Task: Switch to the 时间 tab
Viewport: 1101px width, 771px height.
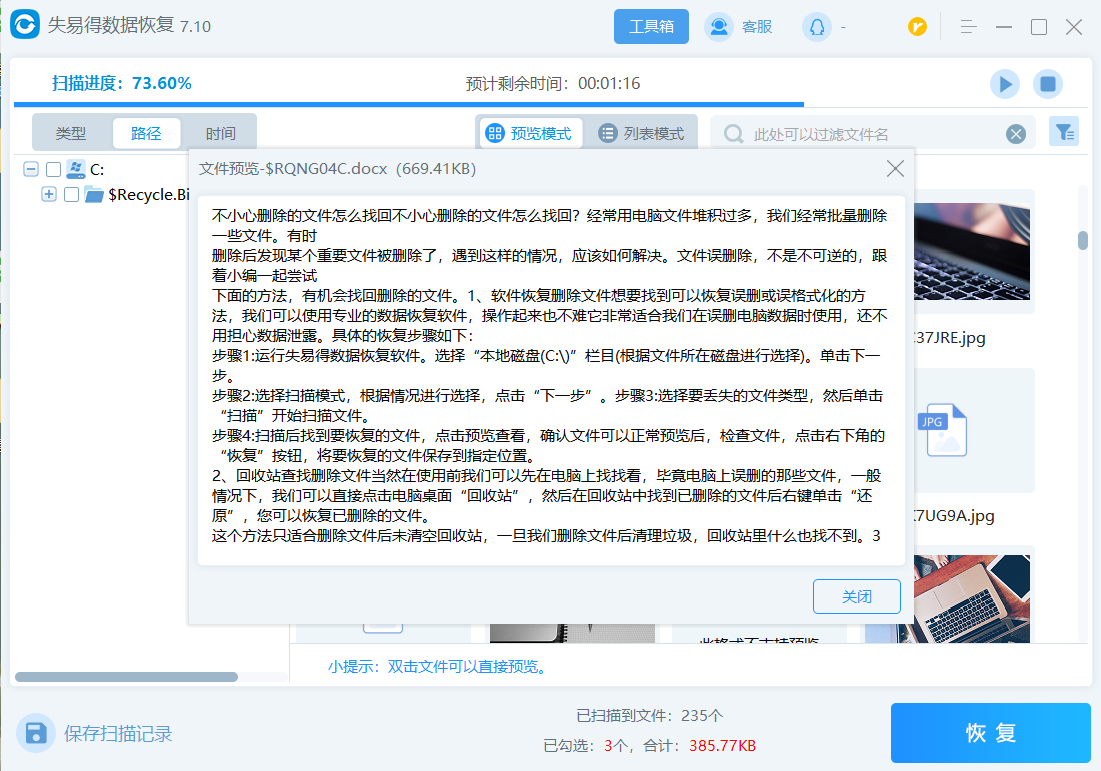Action: tap(220, 133)
